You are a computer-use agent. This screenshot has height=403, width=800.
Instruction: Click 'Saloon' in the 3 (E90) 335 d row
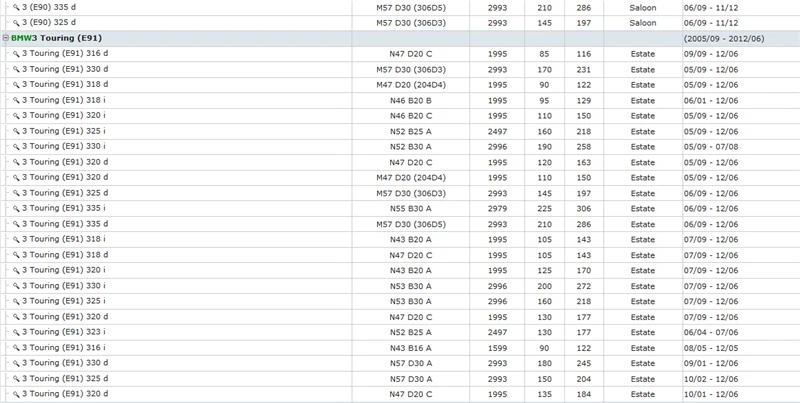643,8
